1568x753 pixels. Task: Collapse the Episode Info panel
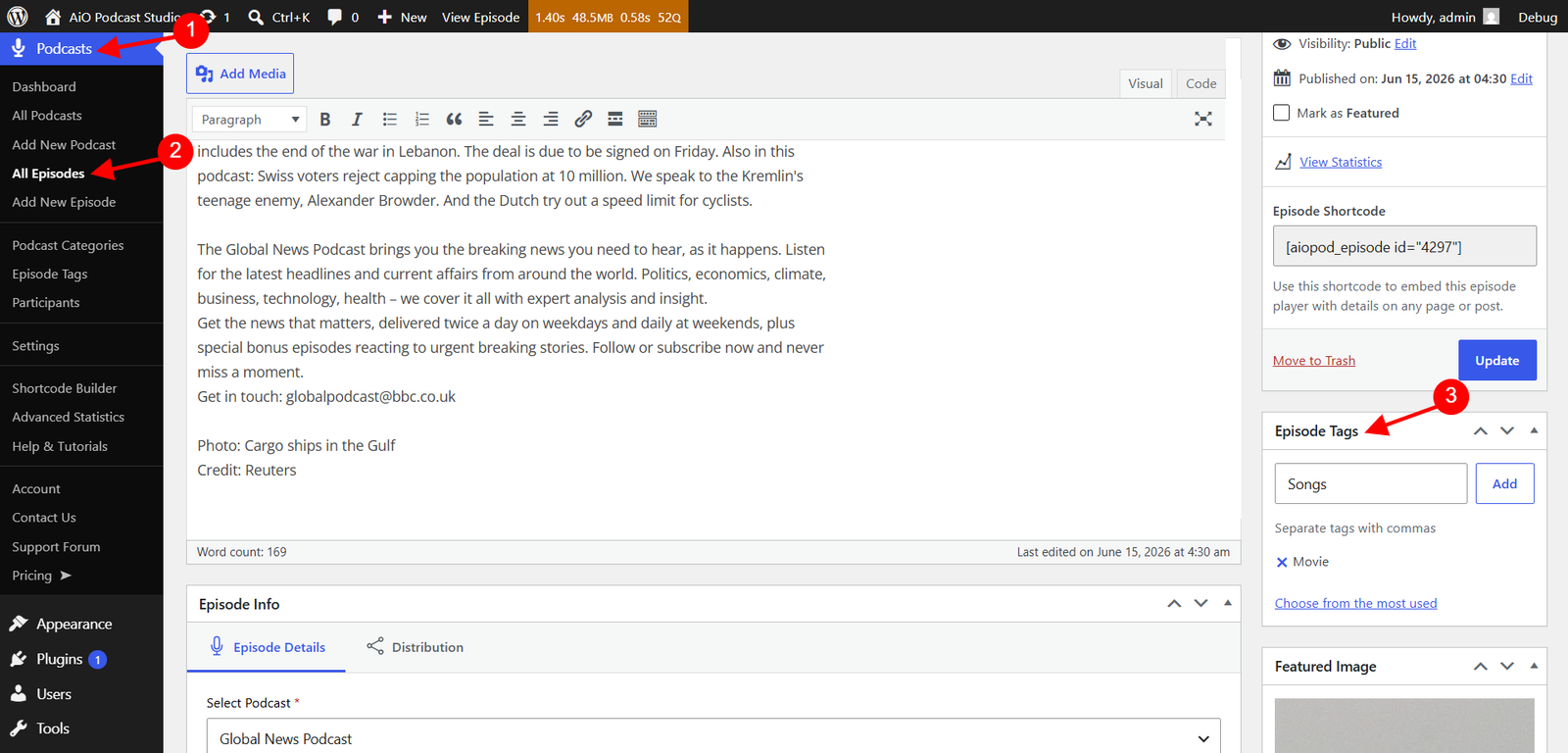tap(1227, 604)
